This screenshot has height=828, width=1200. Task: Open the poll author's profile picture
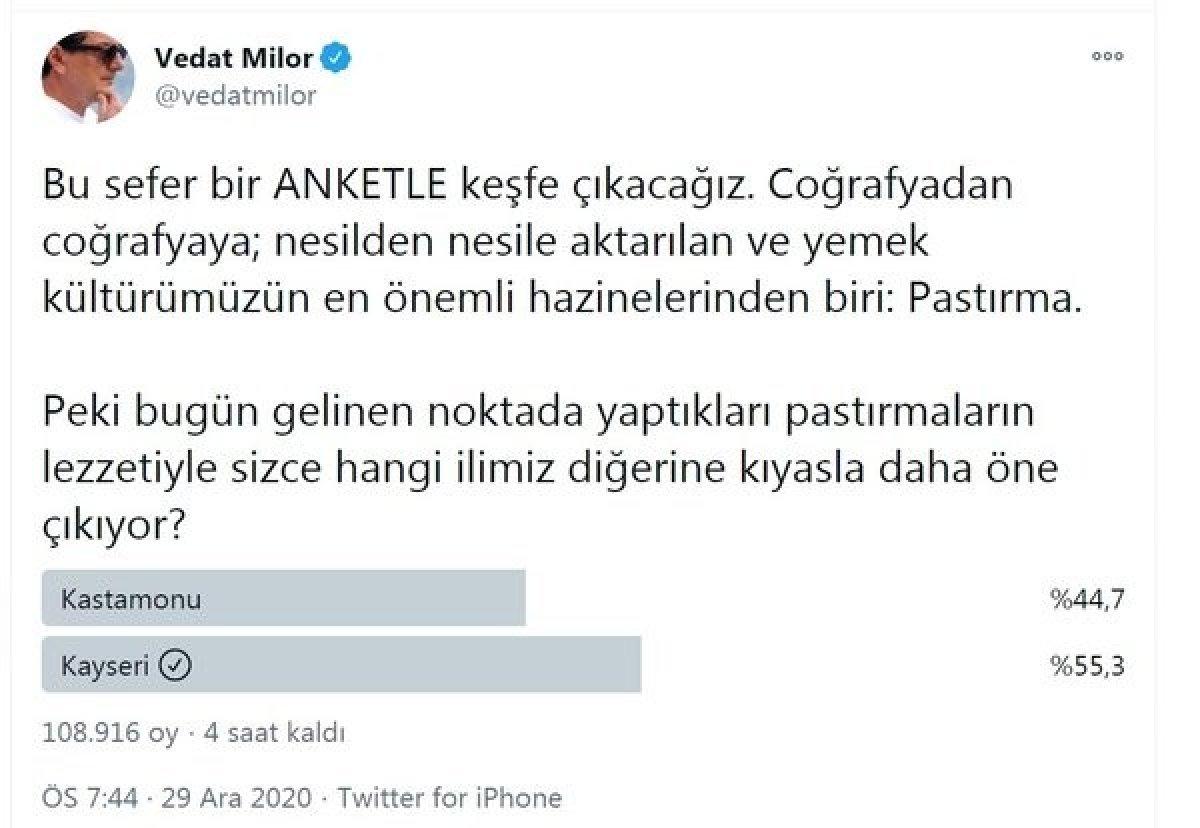click(85, 75)
